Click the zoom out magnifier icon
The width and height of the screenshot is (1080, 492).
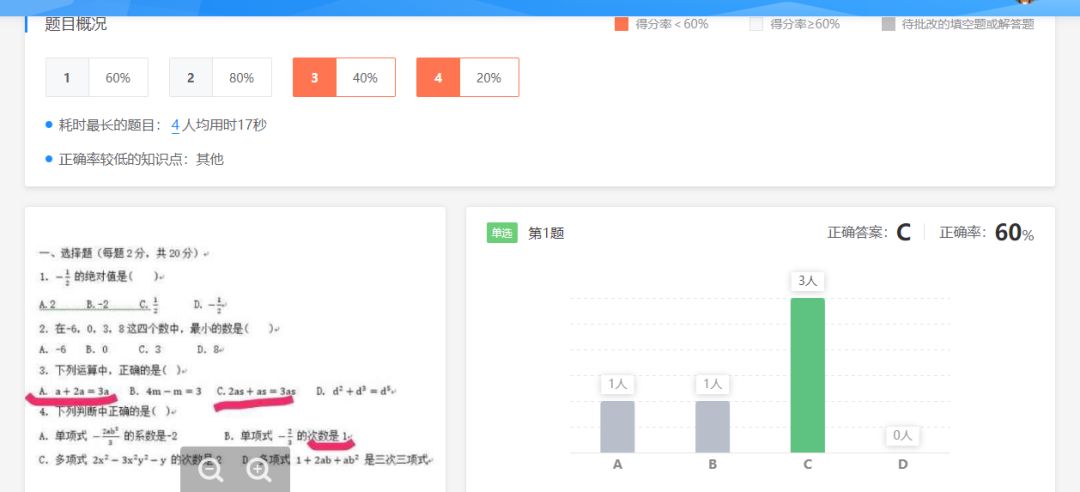(x=211, y=471)
